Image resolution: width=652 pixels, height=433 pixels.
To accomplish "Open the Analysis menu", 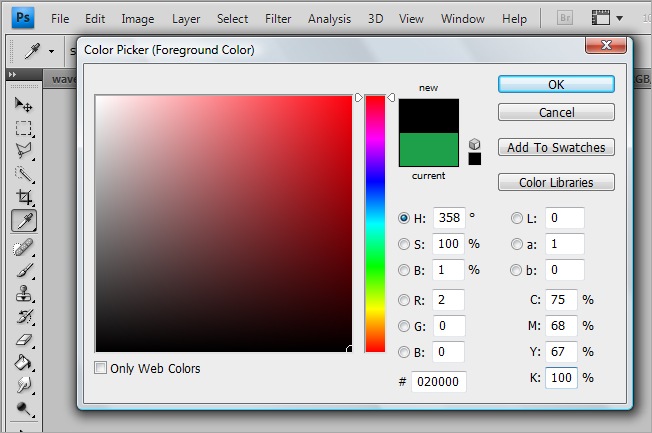I will 329,19.
